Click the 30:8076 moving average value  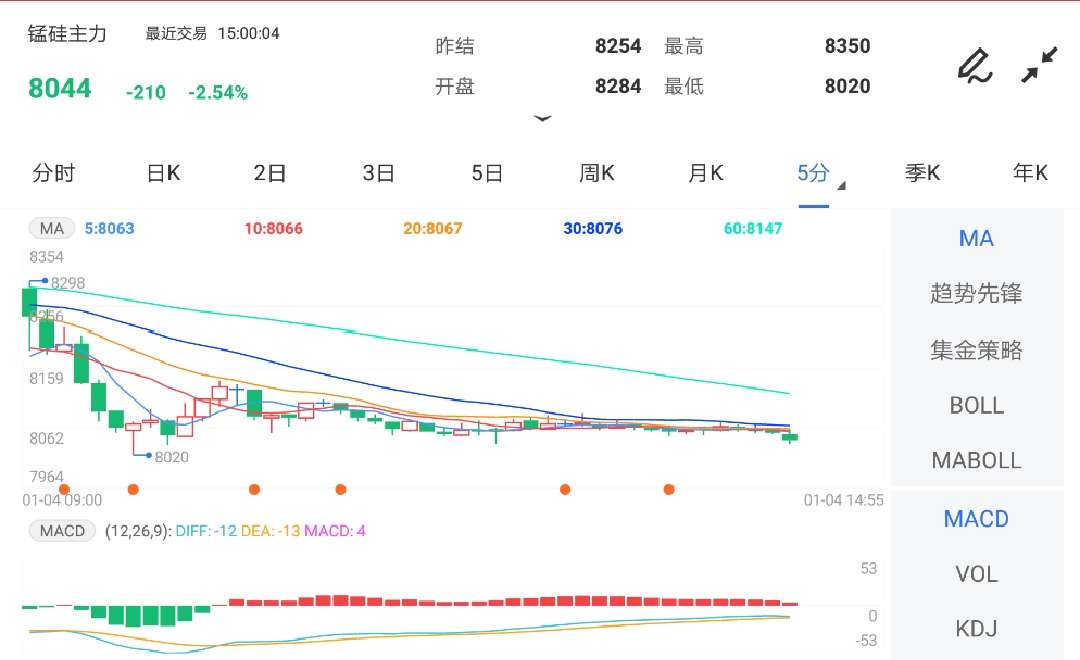click(593, 228)
